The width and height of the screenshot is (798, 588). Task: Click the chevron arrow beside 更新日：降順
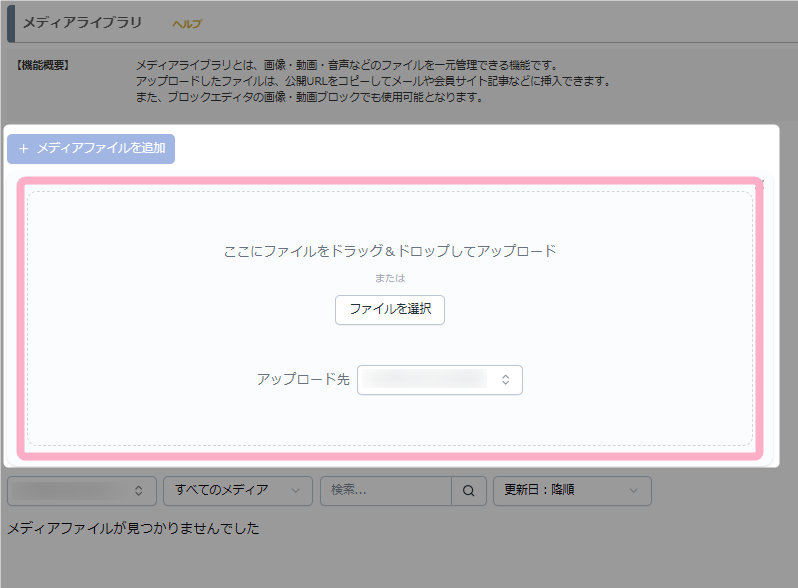[634, 491]
